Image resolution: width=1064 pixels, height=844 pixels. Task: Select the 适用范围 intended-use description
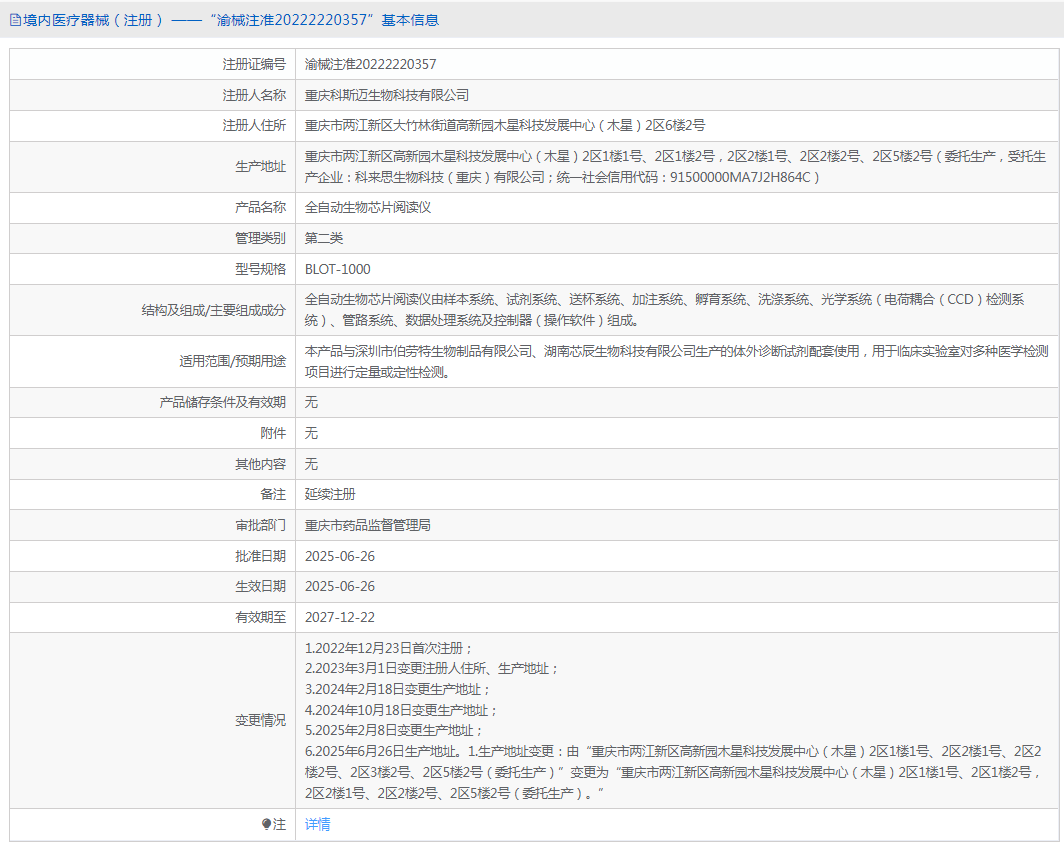coord(677,362)
